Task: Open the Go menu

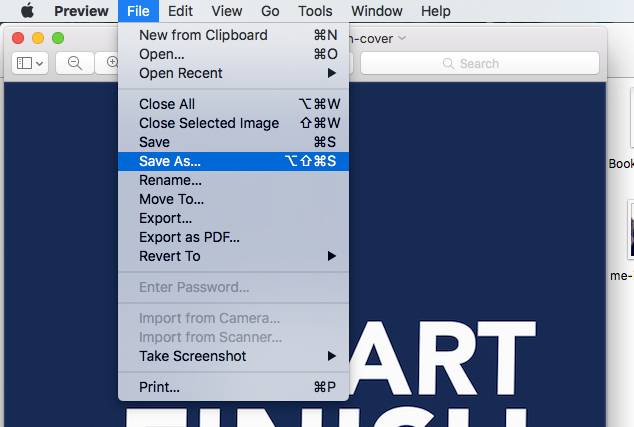Action: tap(270, 11)
